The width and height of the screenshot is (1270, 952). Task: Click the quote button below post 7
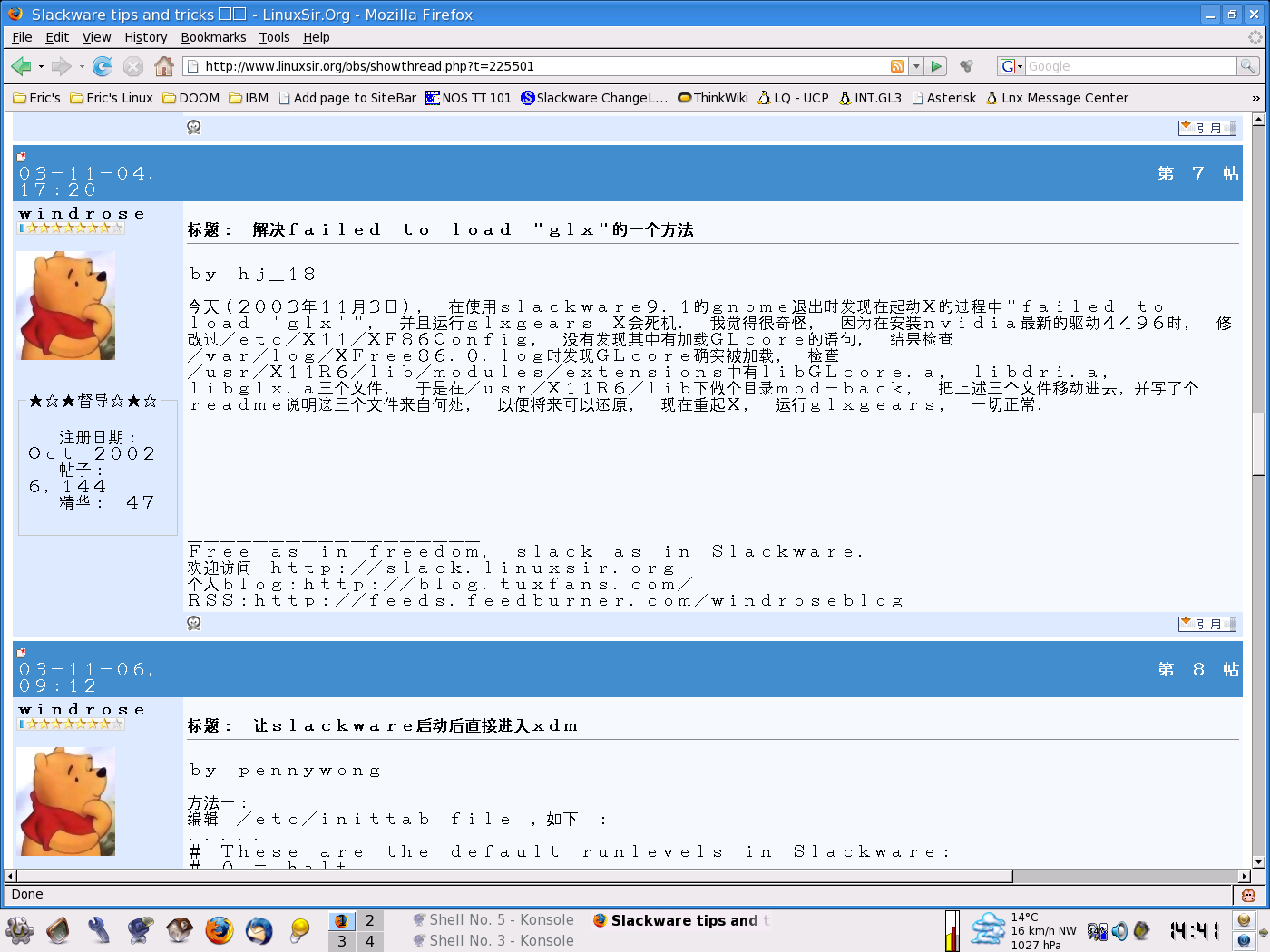(x=1207, y=624)
